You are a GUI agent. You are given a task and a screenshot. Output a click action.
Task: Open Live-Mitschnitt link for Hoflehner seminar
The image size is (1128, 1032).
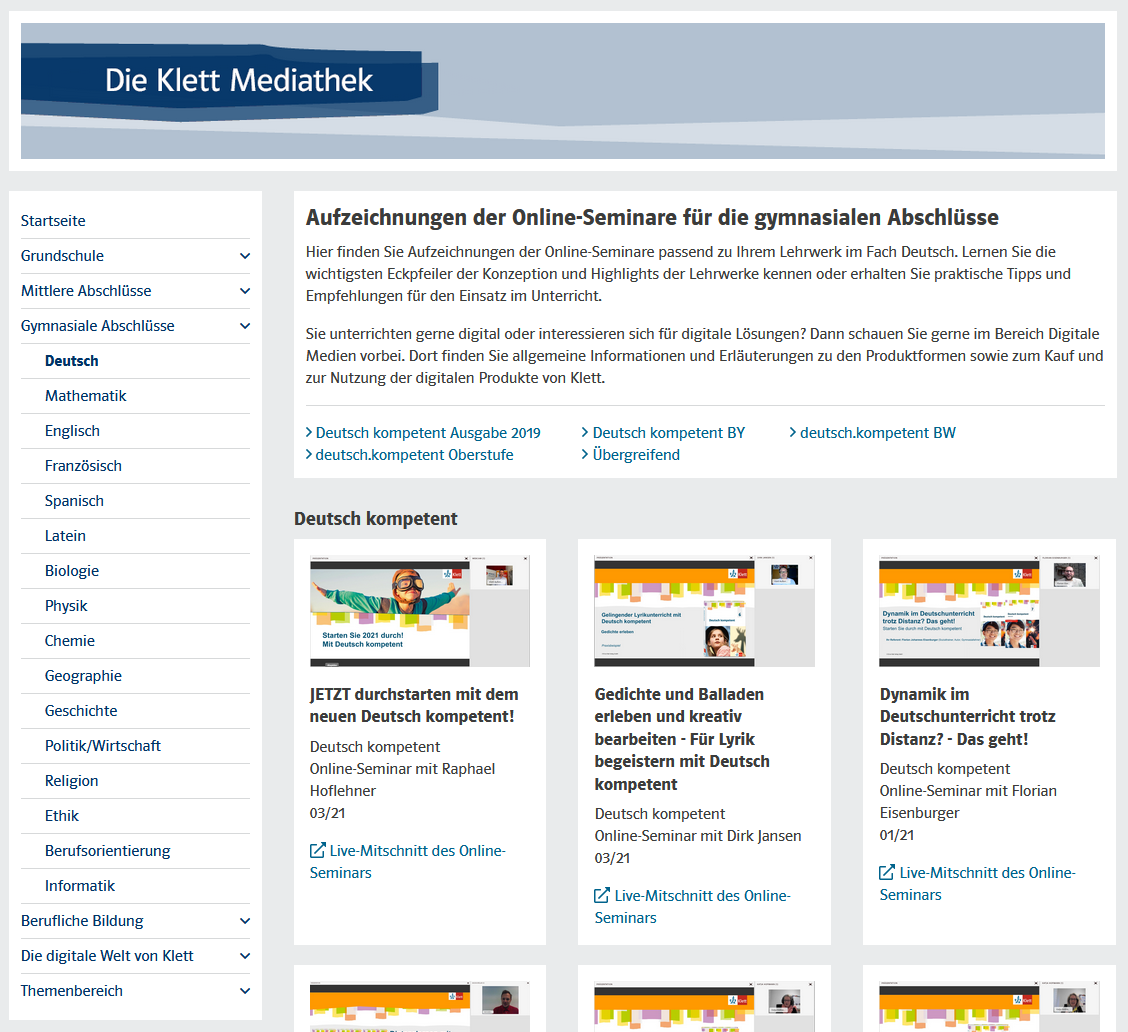pos(408,862)
